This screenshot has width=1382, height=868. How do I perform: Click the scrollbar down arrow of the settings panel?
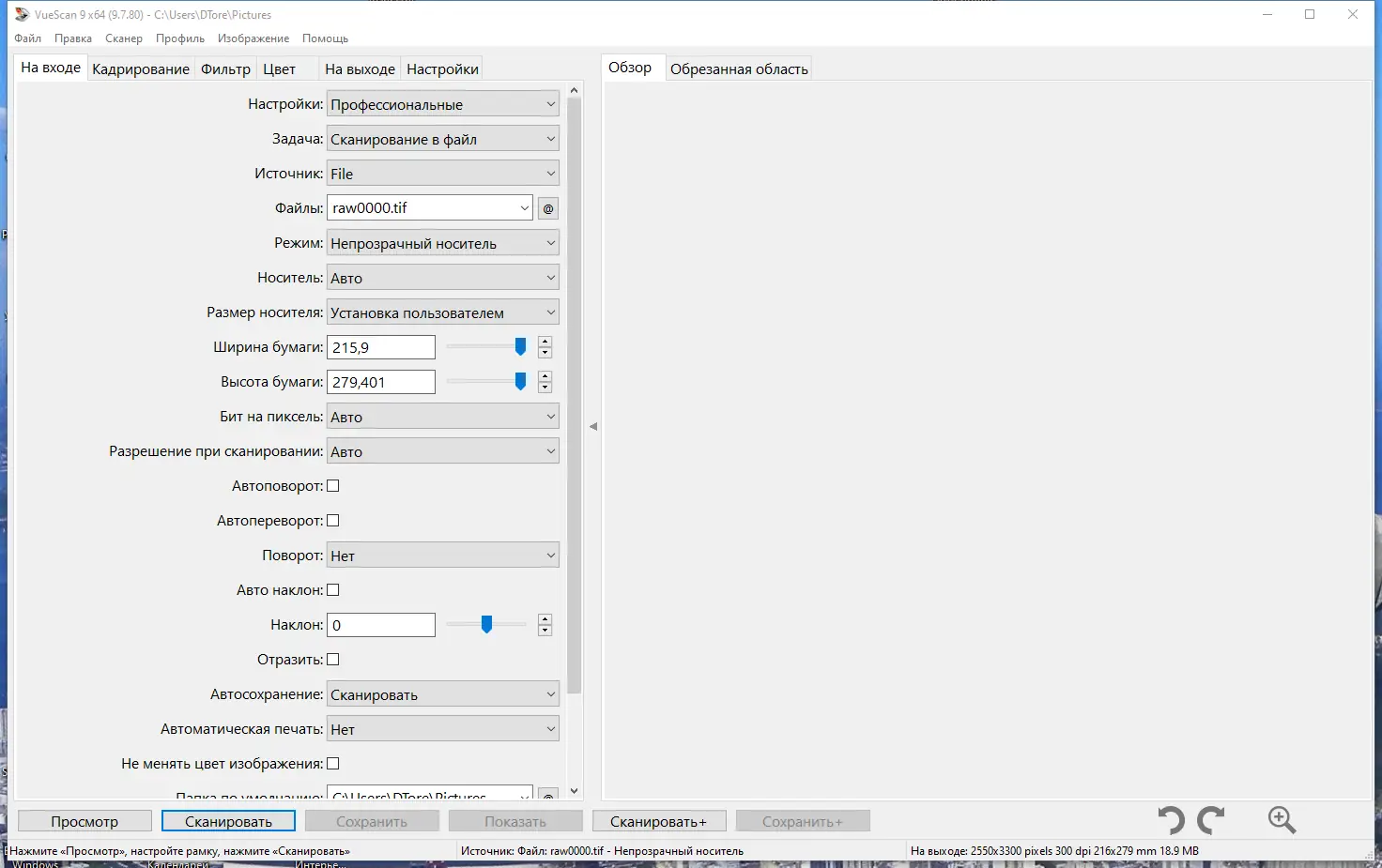point(574,789)
